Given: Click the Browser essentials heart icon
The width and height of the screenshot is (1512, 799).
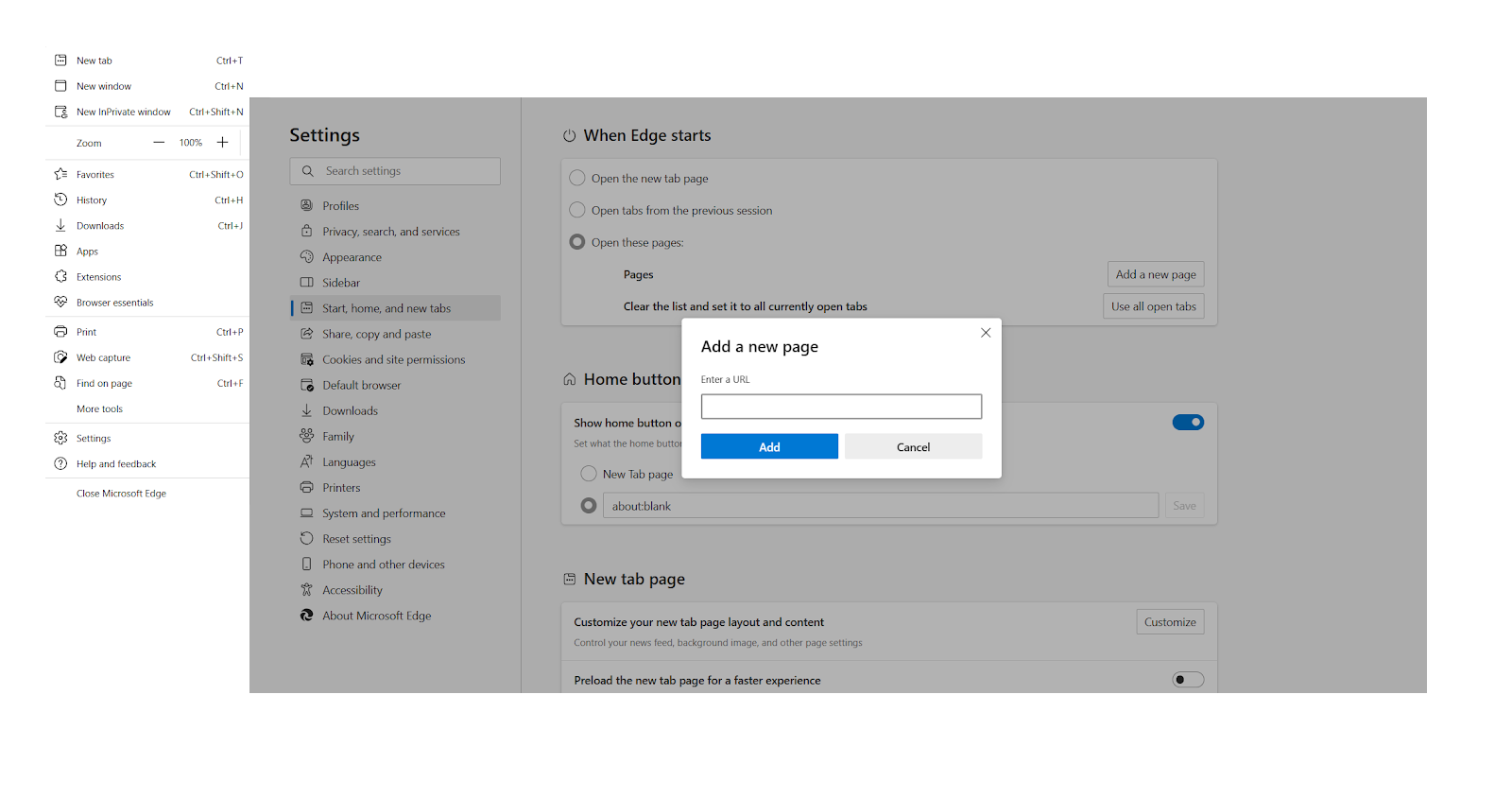Looking at the screenshot, I should [60, 303].
